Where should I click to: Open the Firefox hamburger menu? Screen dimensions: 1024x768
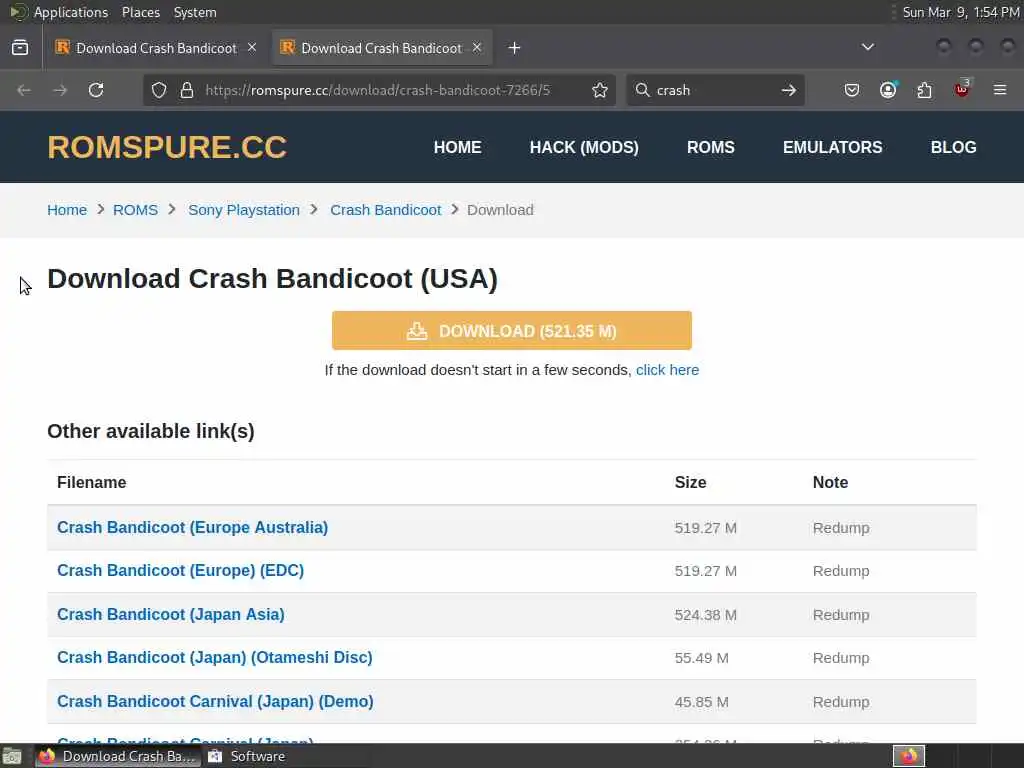coord(1000,90)
